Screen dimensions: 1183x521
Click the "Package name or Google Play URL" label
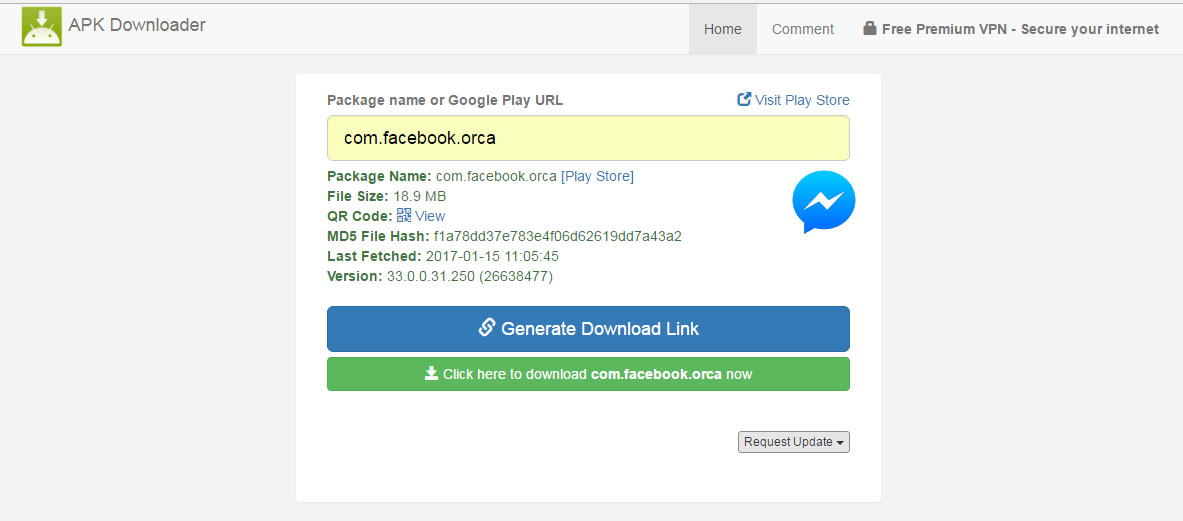point(445,100)
